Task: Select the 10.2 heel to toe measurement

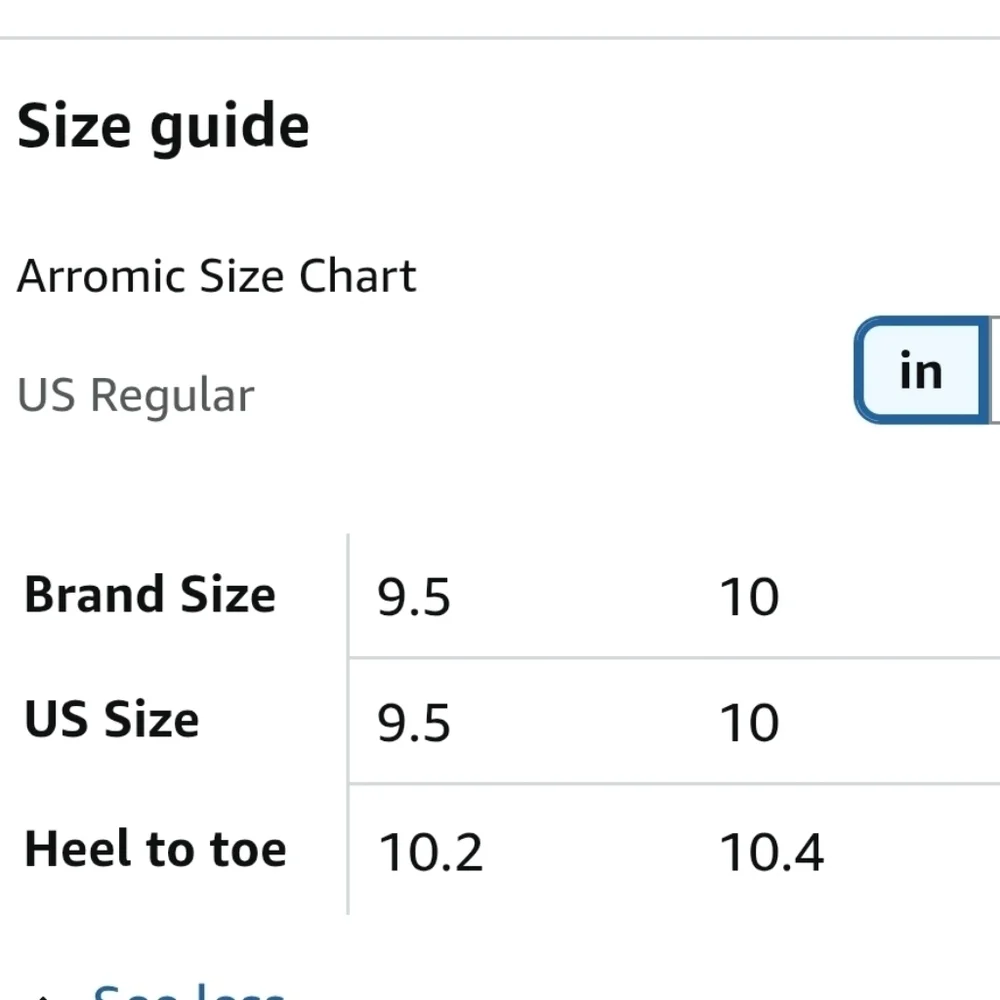Action: click(430, 853)
